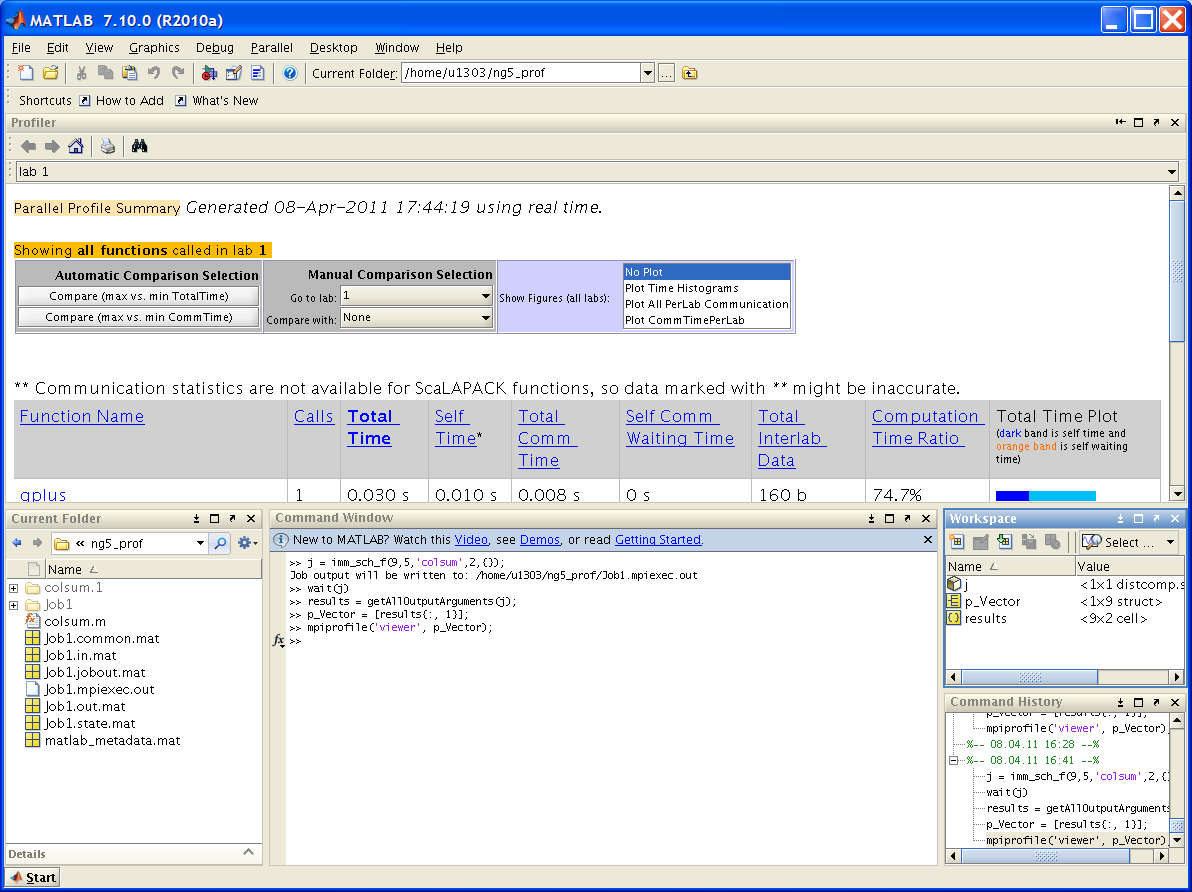Import data icon in Workspace toolbar
Image resolution: width=1192 pixels, height=892 pixels.
[1004, 541]
